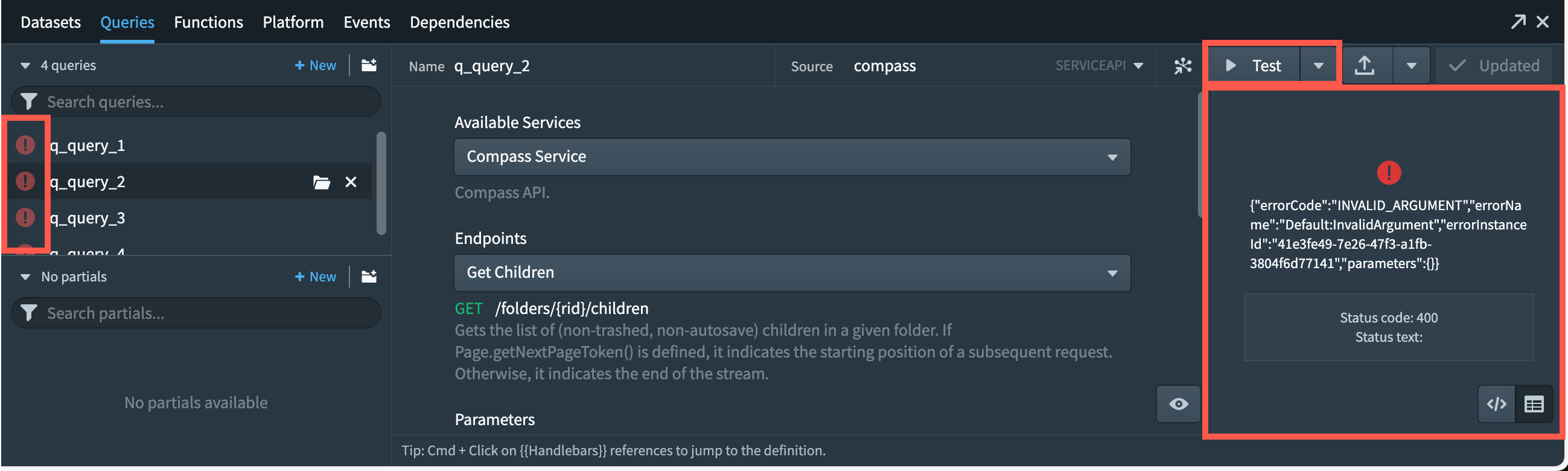Screen dimensions: 1568x471
Task: Run the query with Test button
Action: (1254, 66)
